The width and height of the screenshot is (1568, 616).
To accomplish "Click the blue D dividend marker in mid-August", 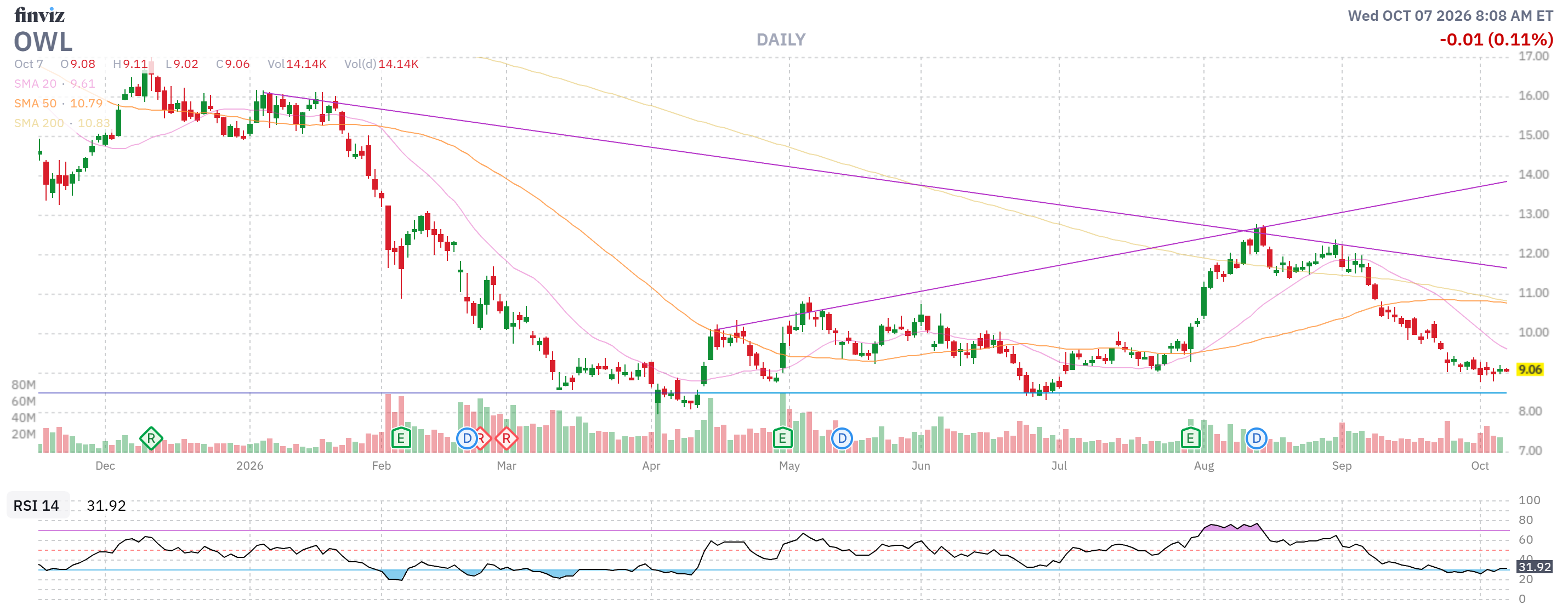I will click(1257, 438).
